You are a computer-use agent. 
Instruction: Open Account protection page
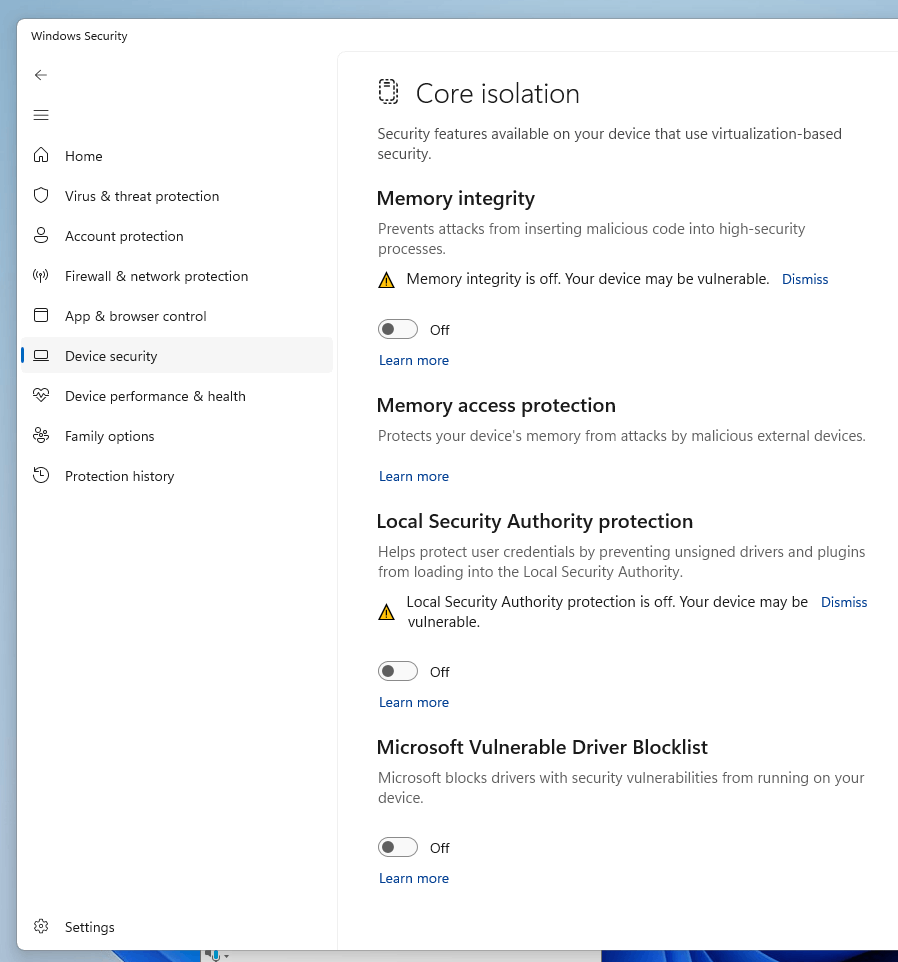click(x=177, y=236)
